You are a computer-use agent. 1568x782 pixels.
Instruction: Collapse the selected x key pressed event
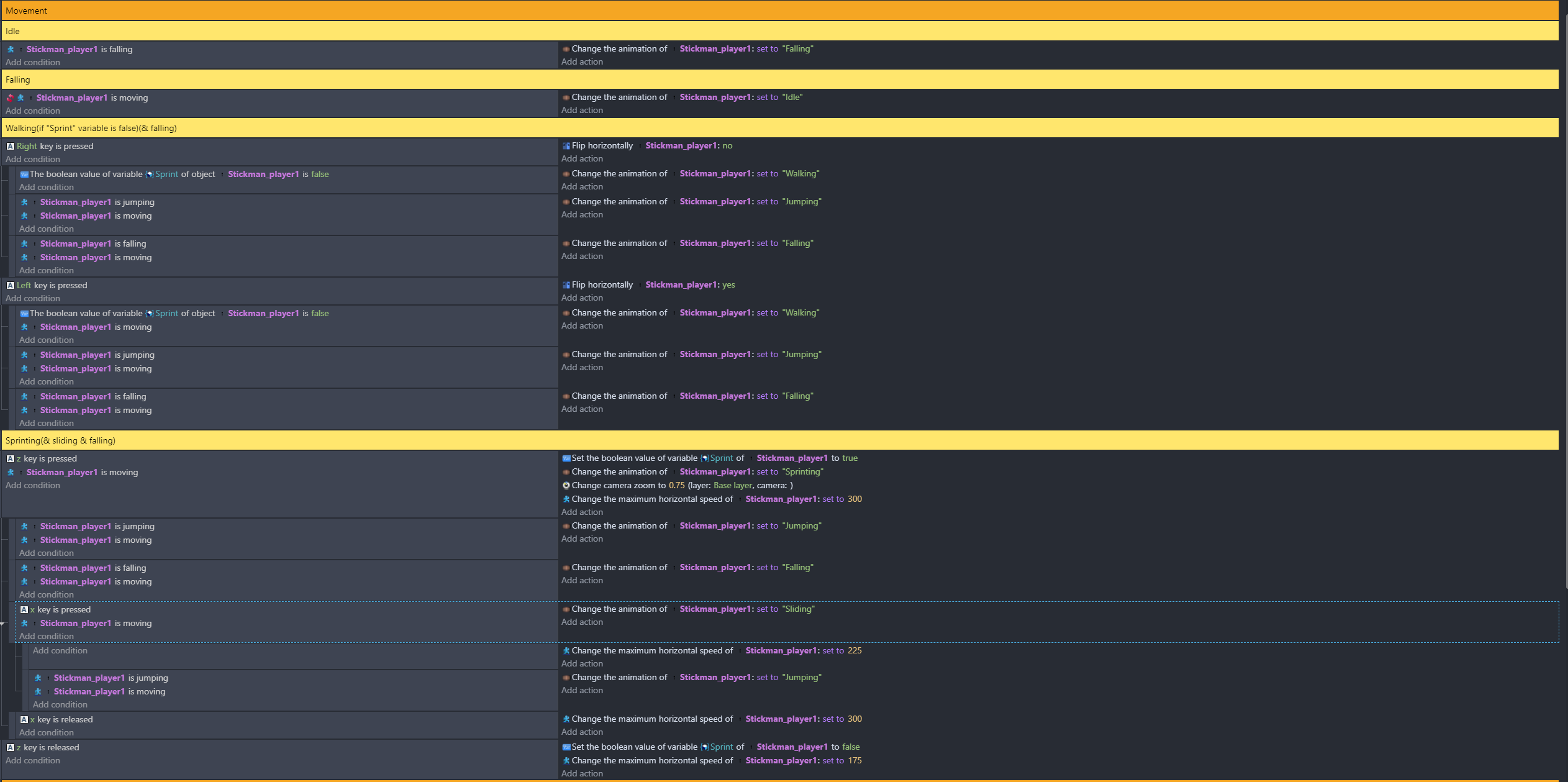pyautogui.click(x=2, y=624)
